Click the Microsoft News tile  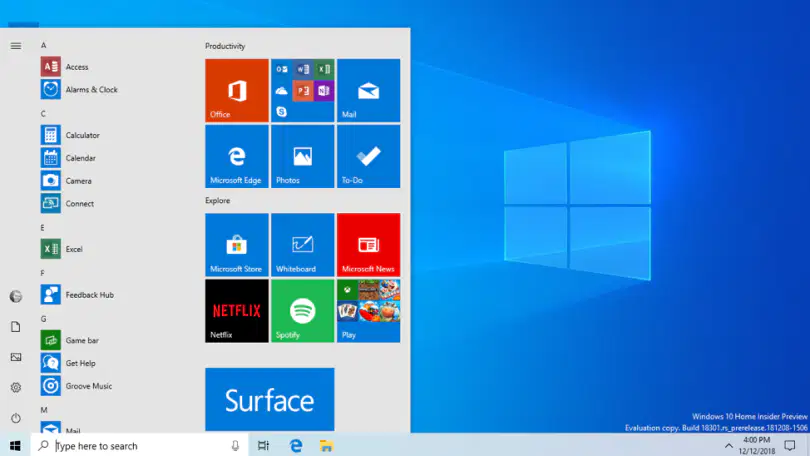tap(368, 245)
